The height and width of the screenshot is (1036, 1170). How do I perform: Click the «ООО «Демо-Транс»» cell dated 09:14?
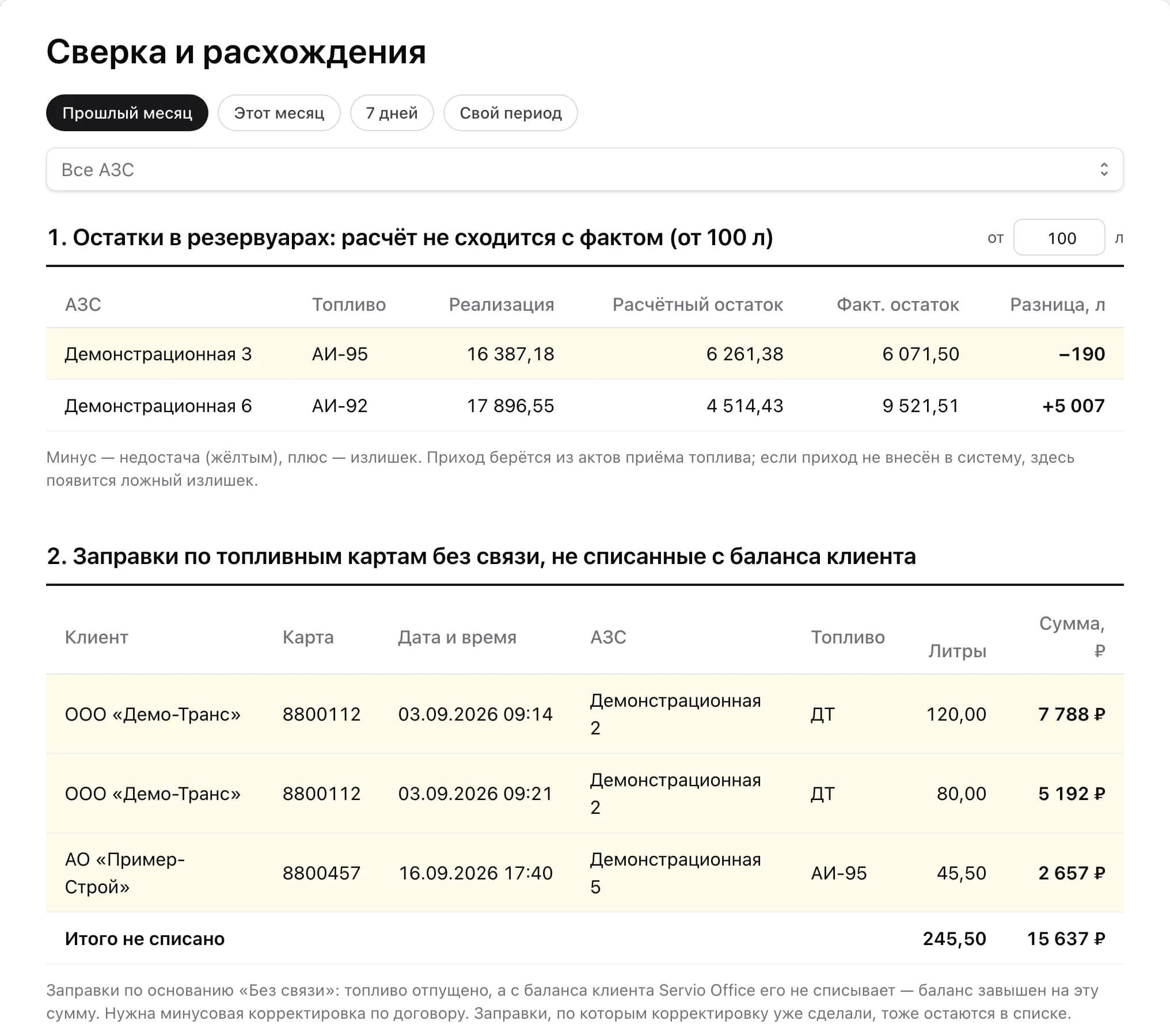pyautogui.click(x=153, y=714)
